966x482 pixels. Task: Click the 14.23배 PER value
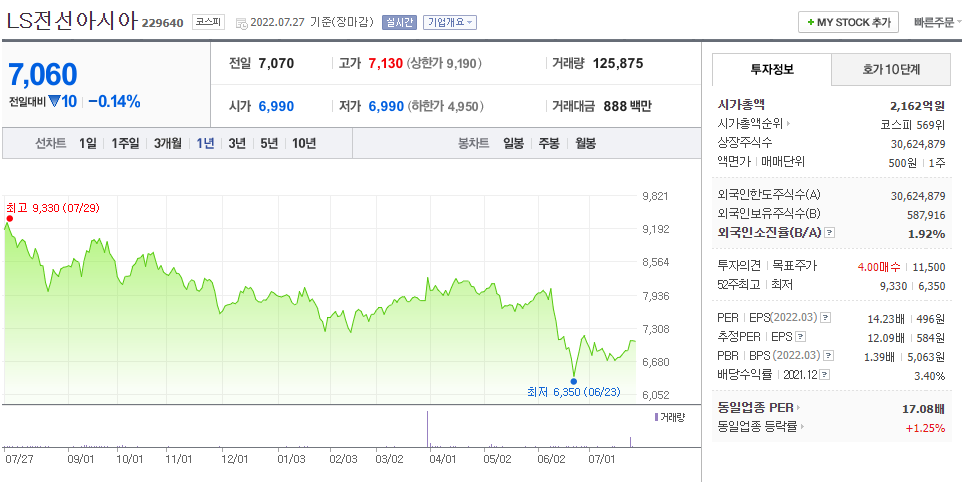click(886, 319)
